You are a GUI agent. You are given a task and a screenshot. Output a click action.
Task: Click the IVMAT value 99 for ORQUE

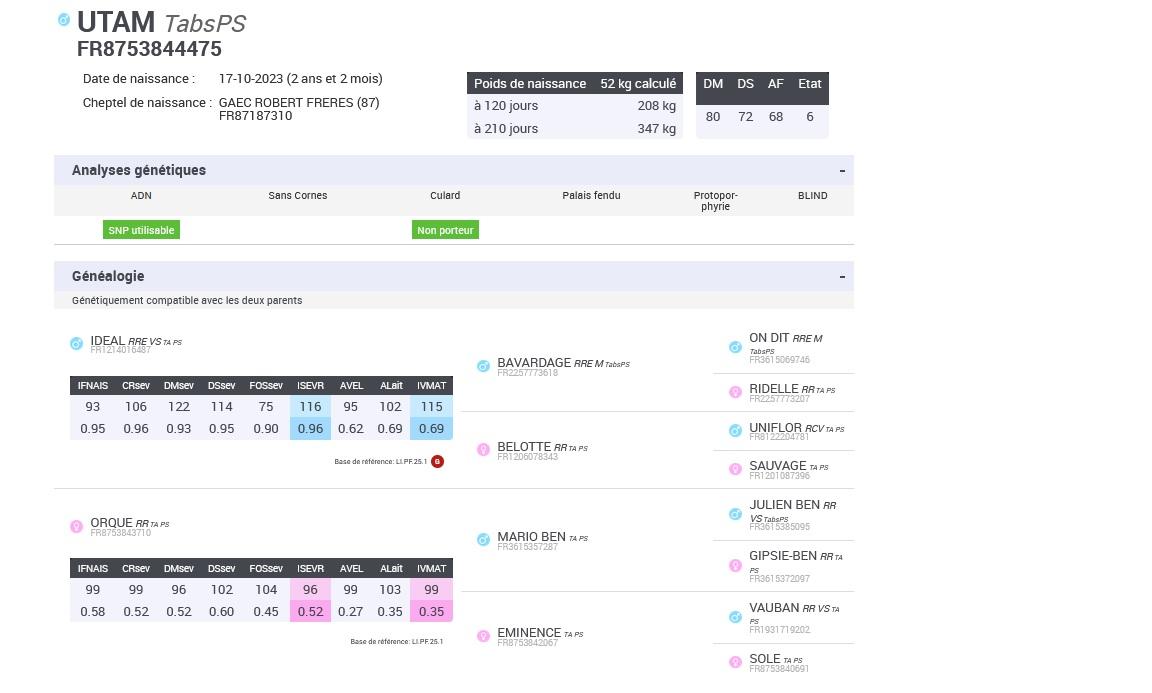431,590
